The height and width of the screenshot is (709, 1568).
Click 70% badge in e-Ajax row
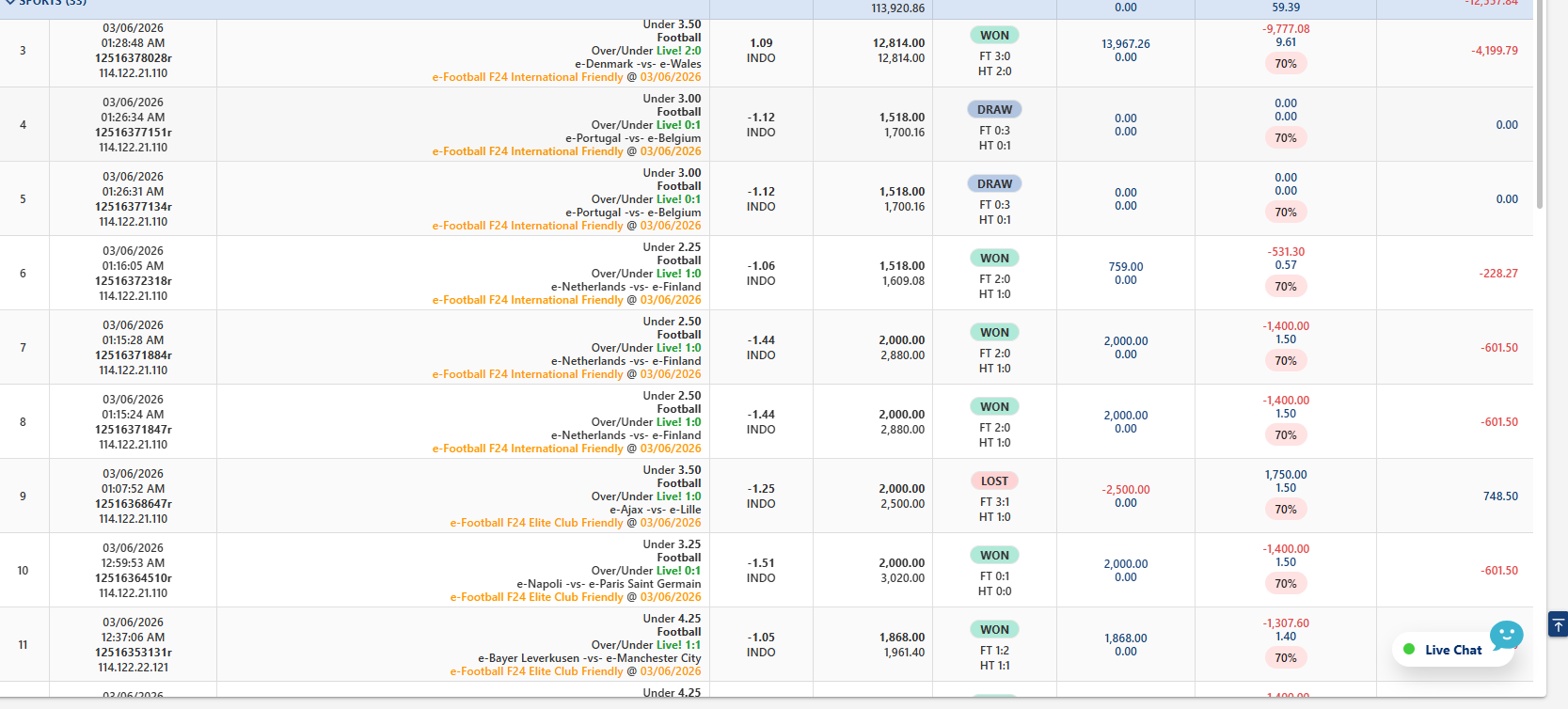1286,510
